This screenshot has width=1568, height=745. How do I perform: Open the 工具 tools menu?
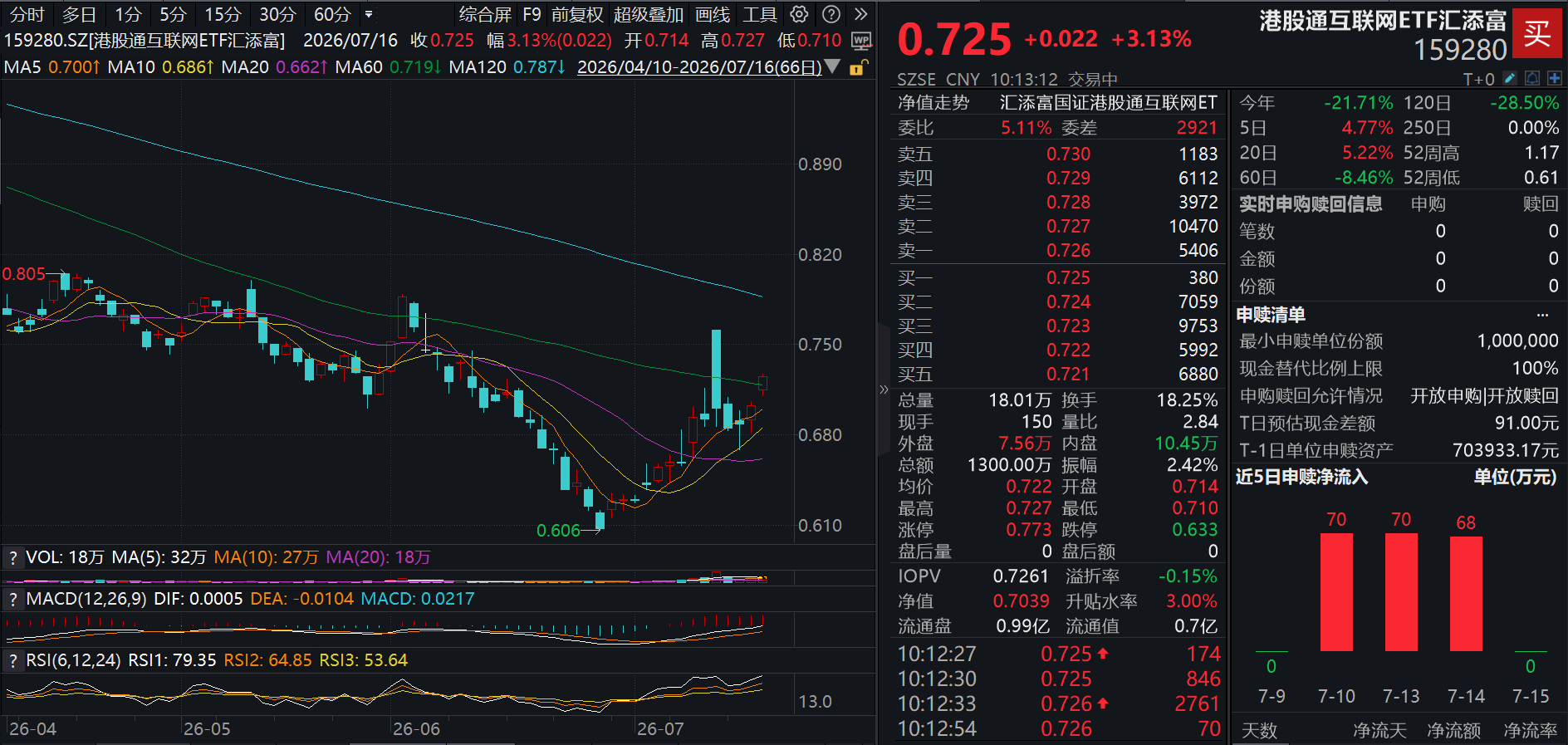click(760, 14)
